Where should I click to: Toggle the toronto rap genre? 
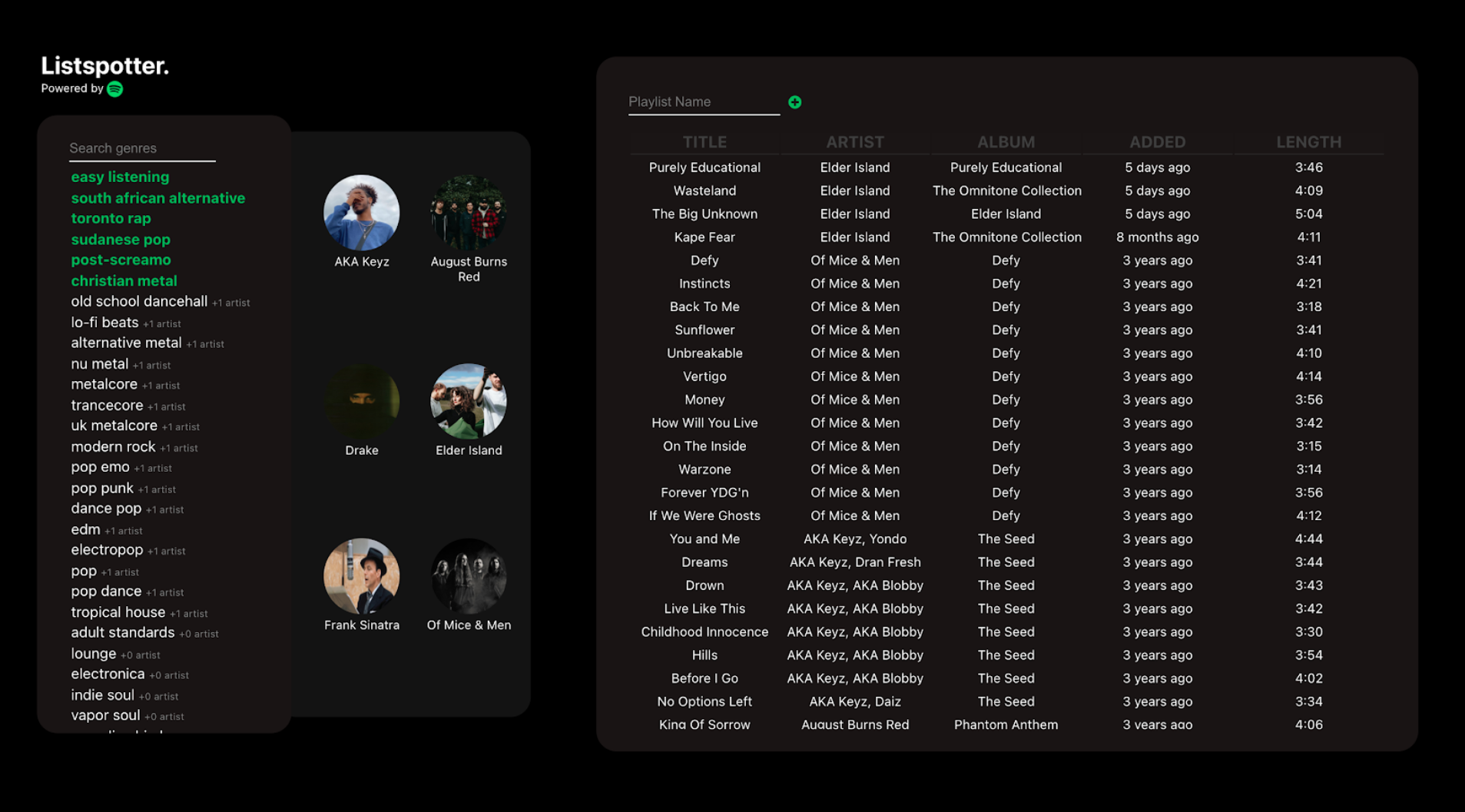tap(111, 218)
